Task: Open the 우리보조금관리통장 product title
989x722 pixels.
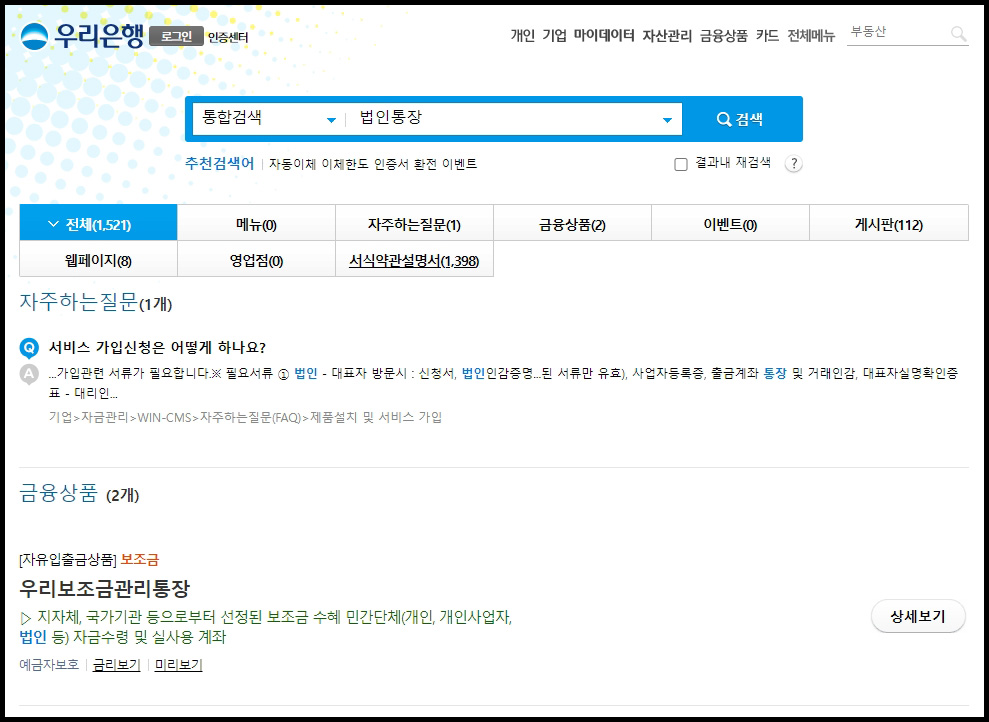Action: (x=104, y=588)
